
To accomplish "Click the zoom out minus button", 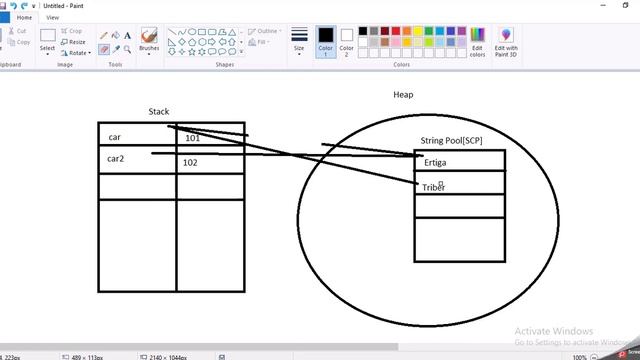I will (594, 357).
